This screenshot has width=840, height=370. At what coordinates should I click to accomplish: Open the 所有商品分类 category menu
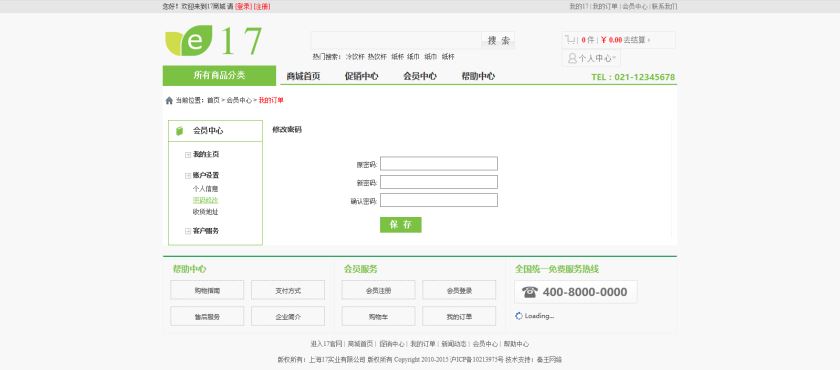coord(219,75)
